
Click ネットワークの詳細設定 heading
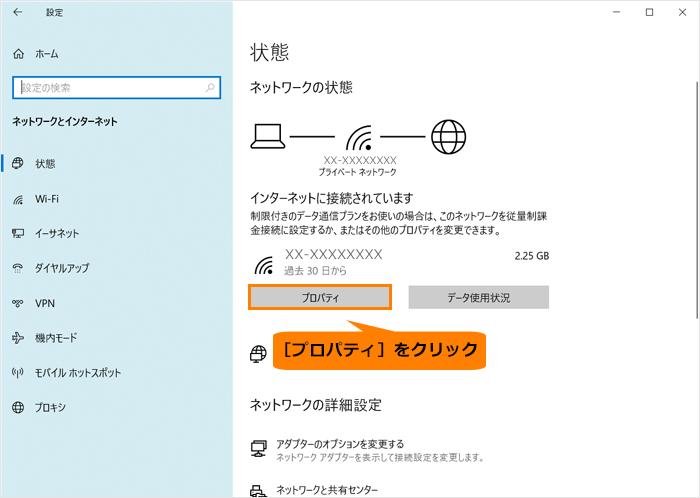316,405
